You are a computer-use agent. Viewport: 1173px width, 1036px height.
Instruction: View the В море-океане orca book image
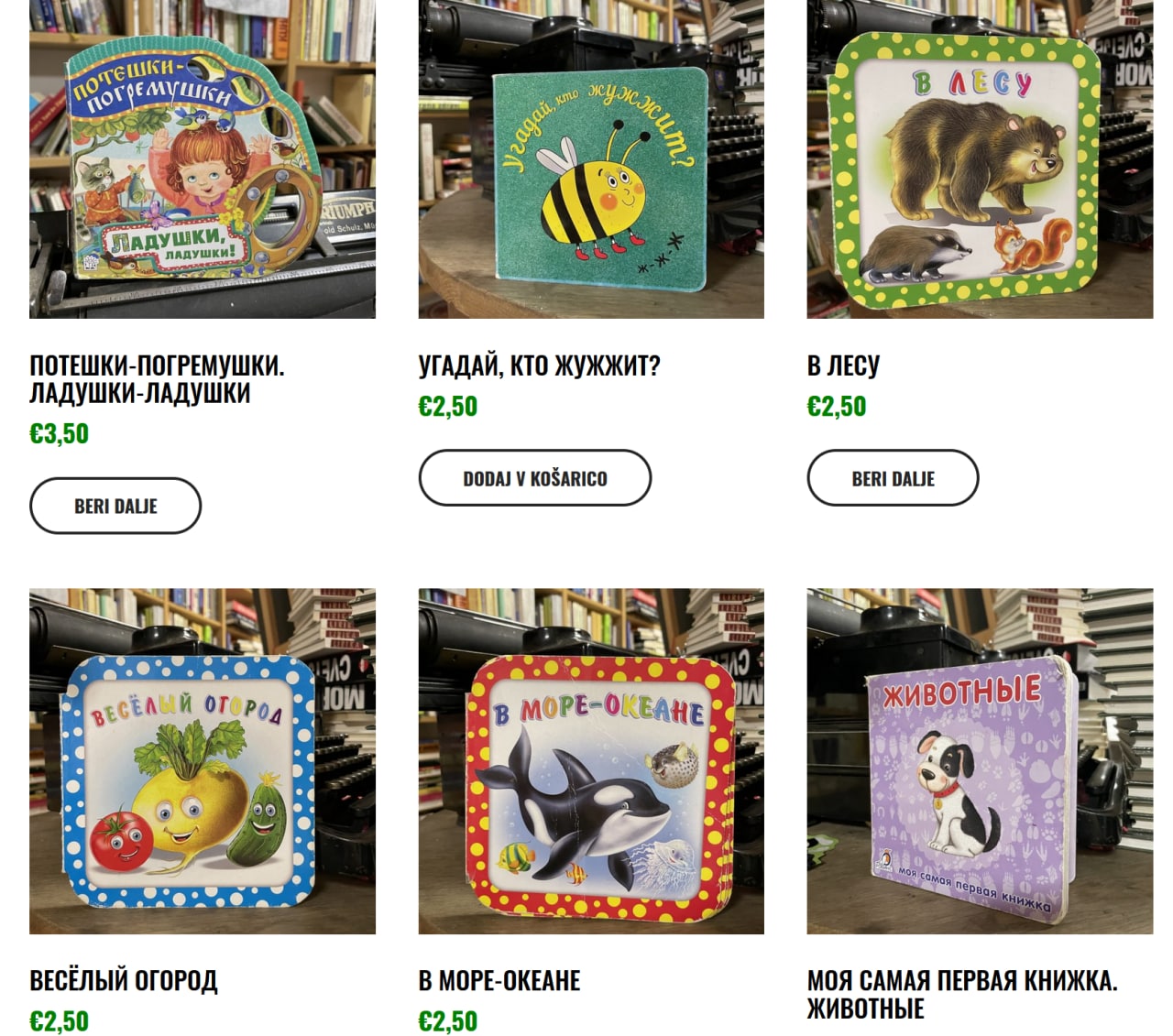(x=591, y=761)
